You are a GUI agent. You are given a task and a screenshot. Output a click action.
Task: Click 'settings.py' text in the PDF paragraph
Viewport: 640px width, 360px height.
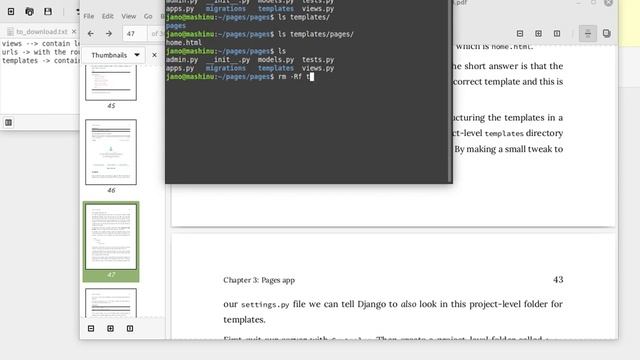pos(265,304)
